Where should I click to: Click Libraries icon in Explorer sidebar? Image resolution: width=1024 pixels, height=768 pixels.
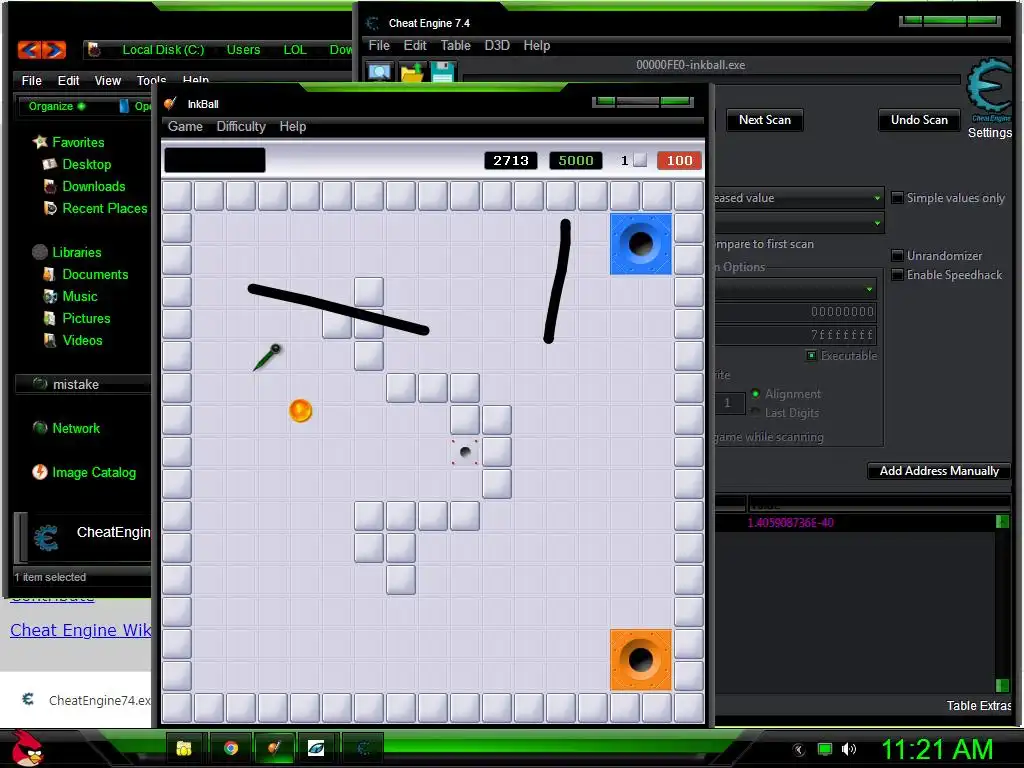(40, 252)
